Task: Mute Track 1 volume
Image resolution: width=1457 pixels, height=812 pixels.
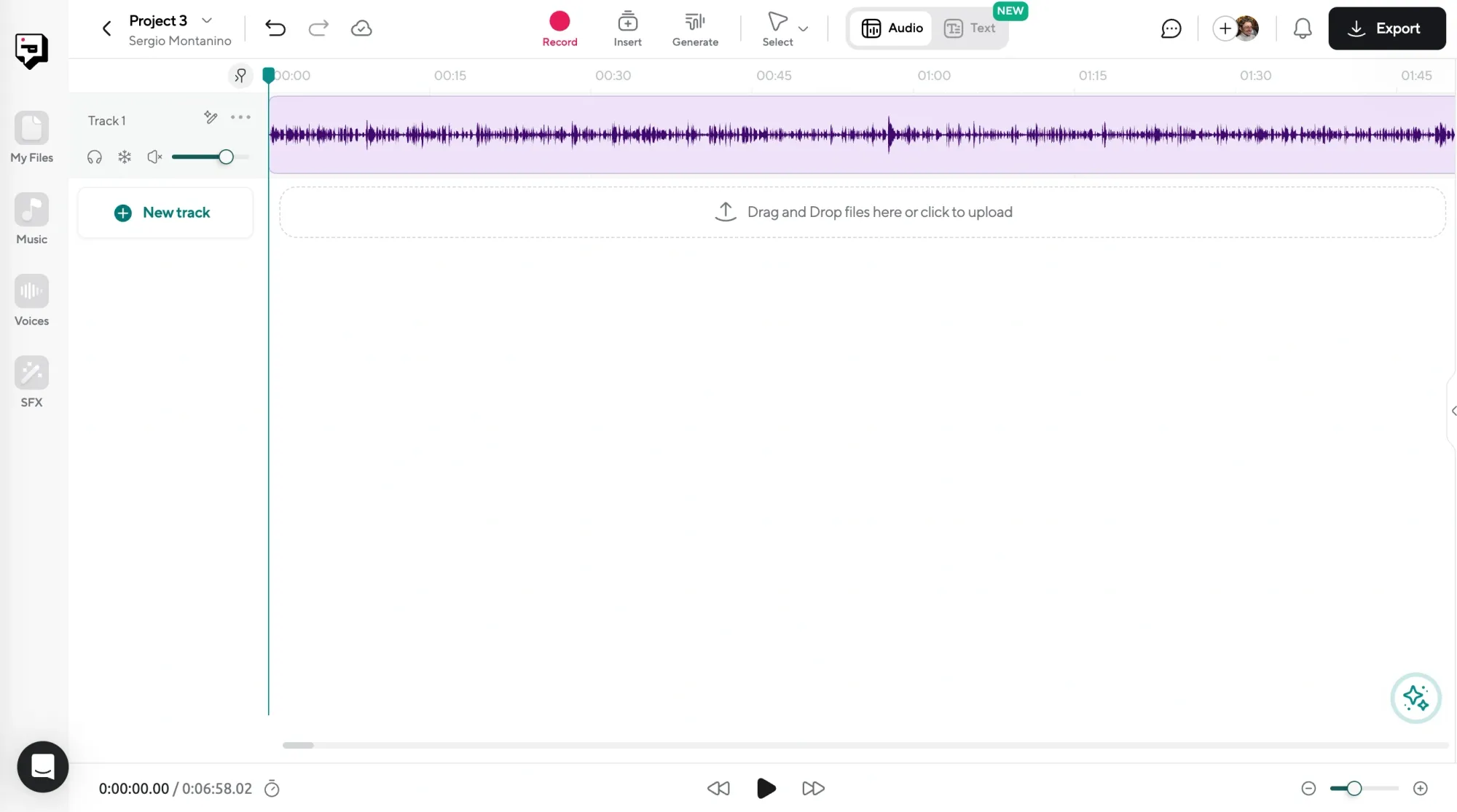Action: click(x=155, y=157)
